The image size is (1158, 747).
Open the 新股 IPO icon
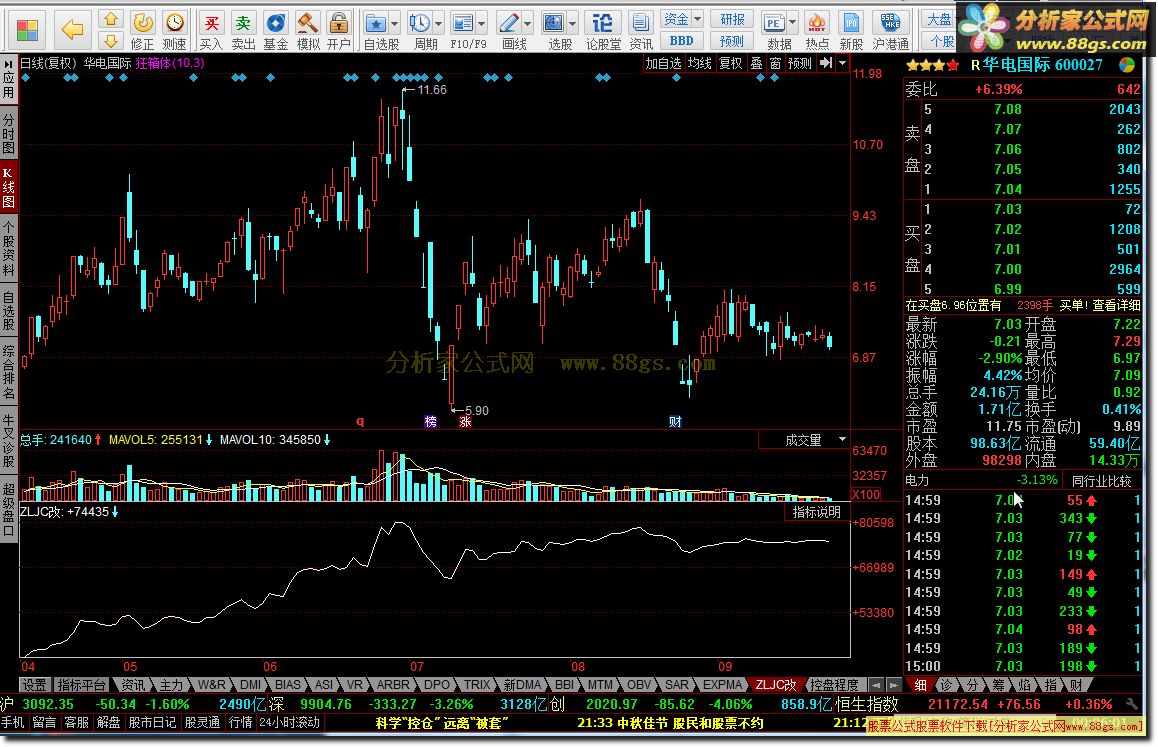pos(852,31)
